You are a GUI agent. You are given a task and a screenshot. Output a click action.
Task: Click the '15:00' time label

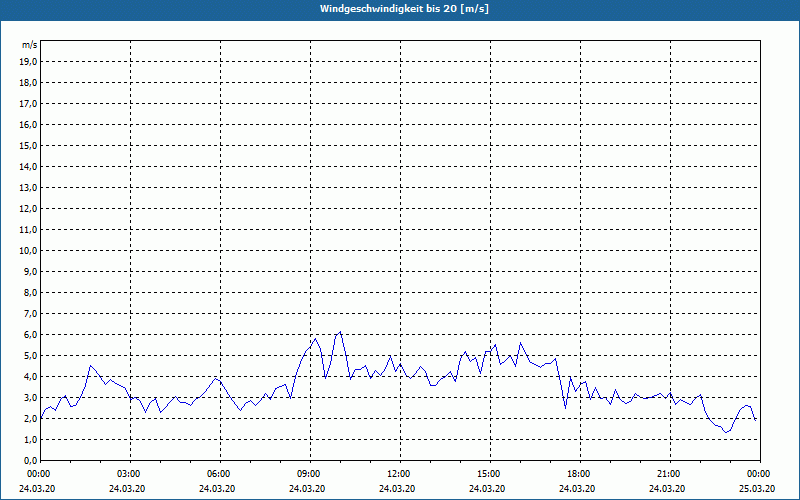490,474
